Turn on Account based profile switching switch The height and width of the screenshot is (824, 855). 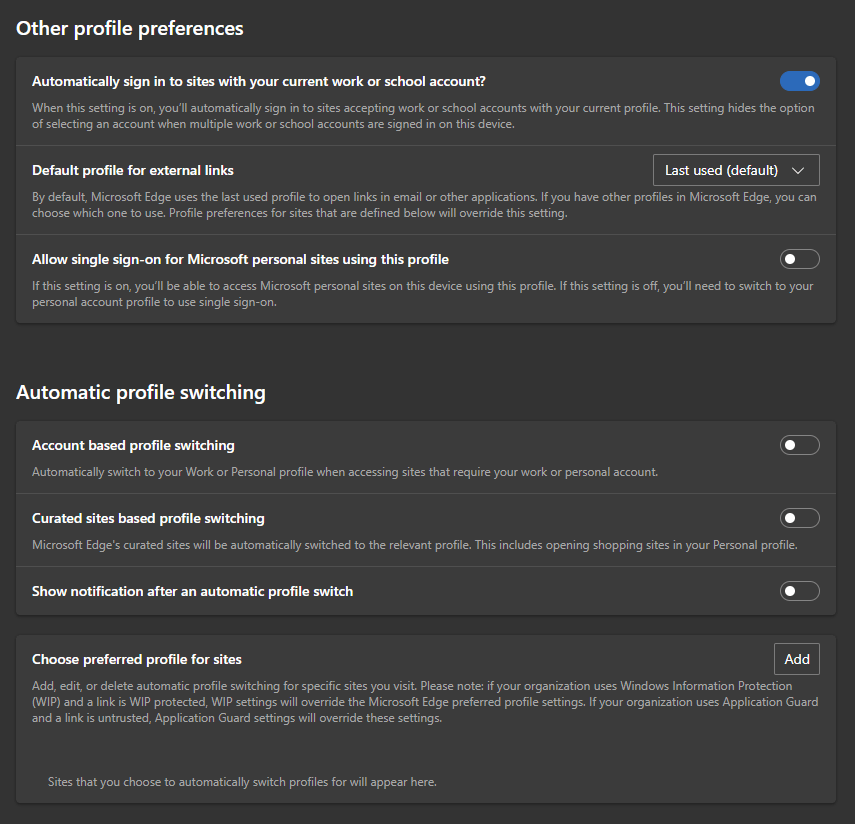(799, 445)
